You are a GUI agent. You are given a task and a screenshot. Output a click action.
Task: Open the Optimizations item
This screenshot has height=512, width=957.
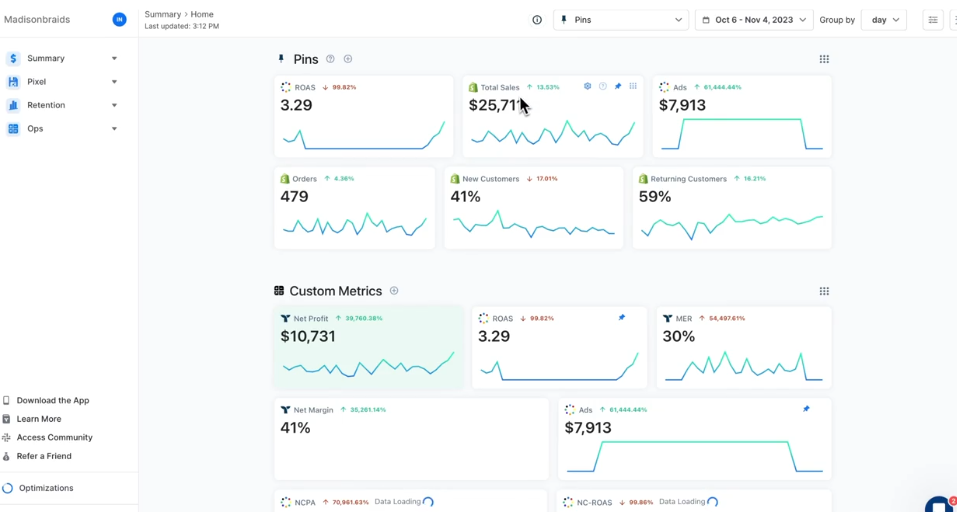(x=46, y=488)
